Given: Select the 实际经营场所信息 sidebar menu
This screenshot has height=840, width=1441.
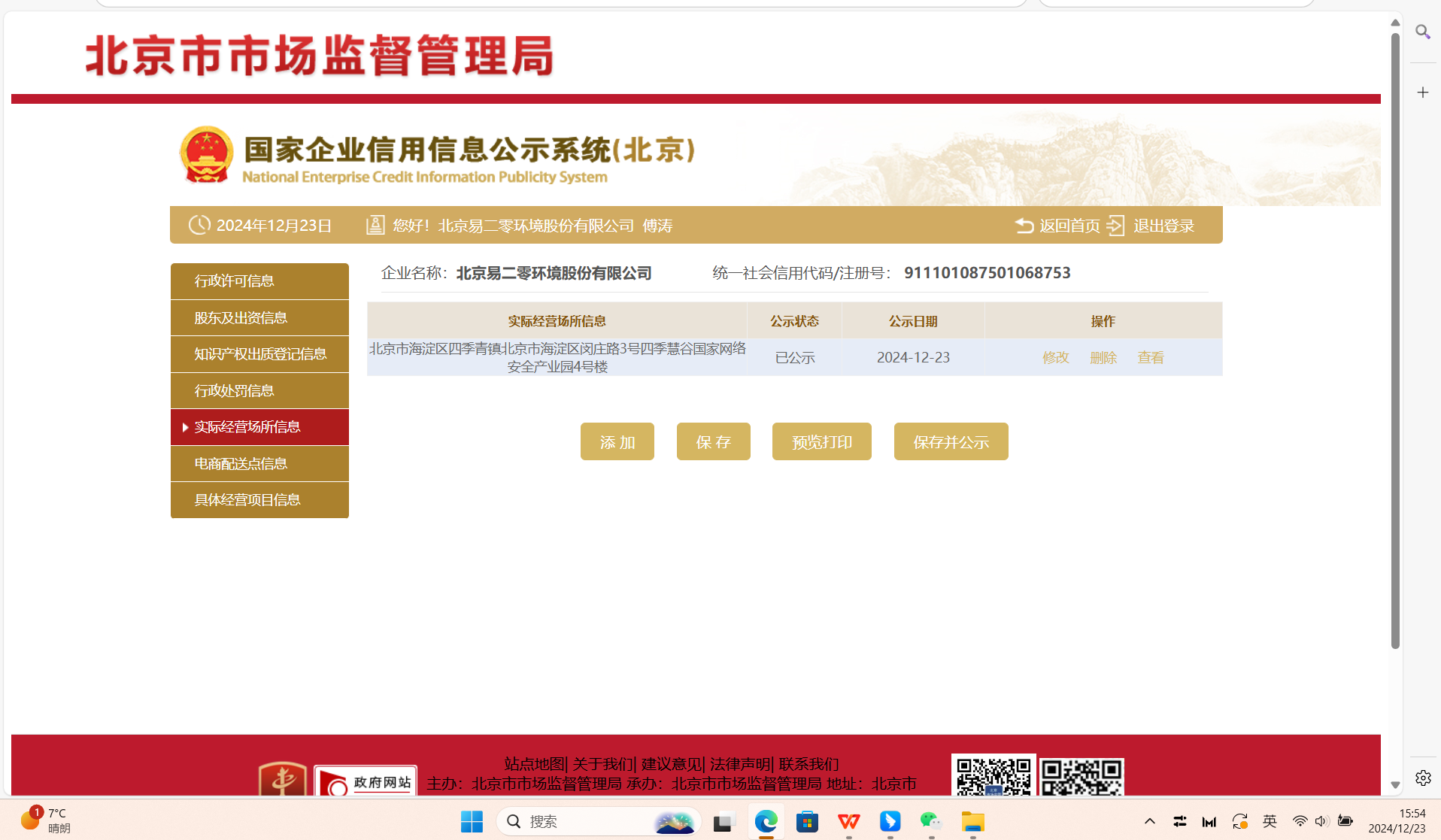Looking at the screenshot, I should (x=259, y=427).
